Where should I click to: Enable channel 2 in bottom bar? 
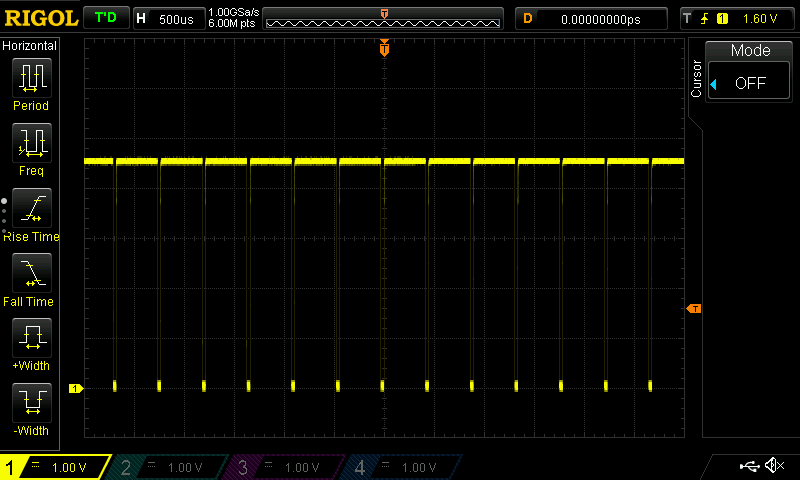pyautogui.click(x=170, y=467)
